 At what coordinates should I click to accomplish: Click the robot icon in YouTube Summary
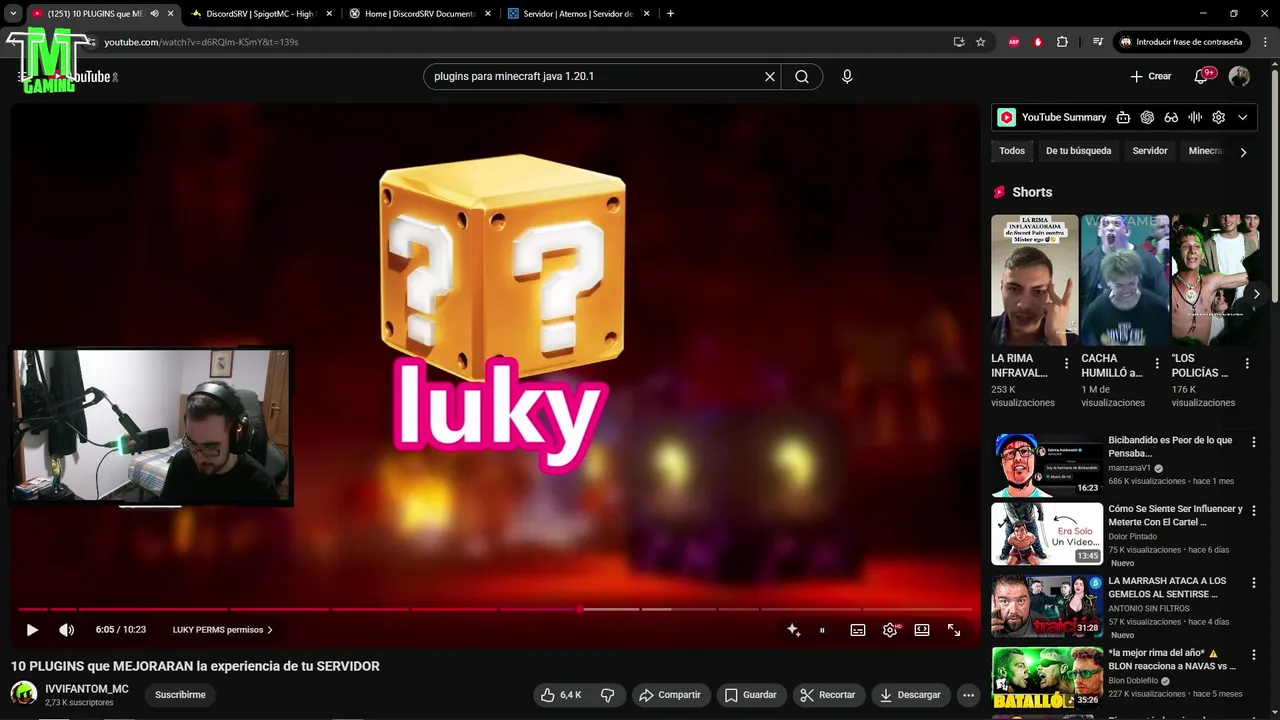coord(1123,117)
